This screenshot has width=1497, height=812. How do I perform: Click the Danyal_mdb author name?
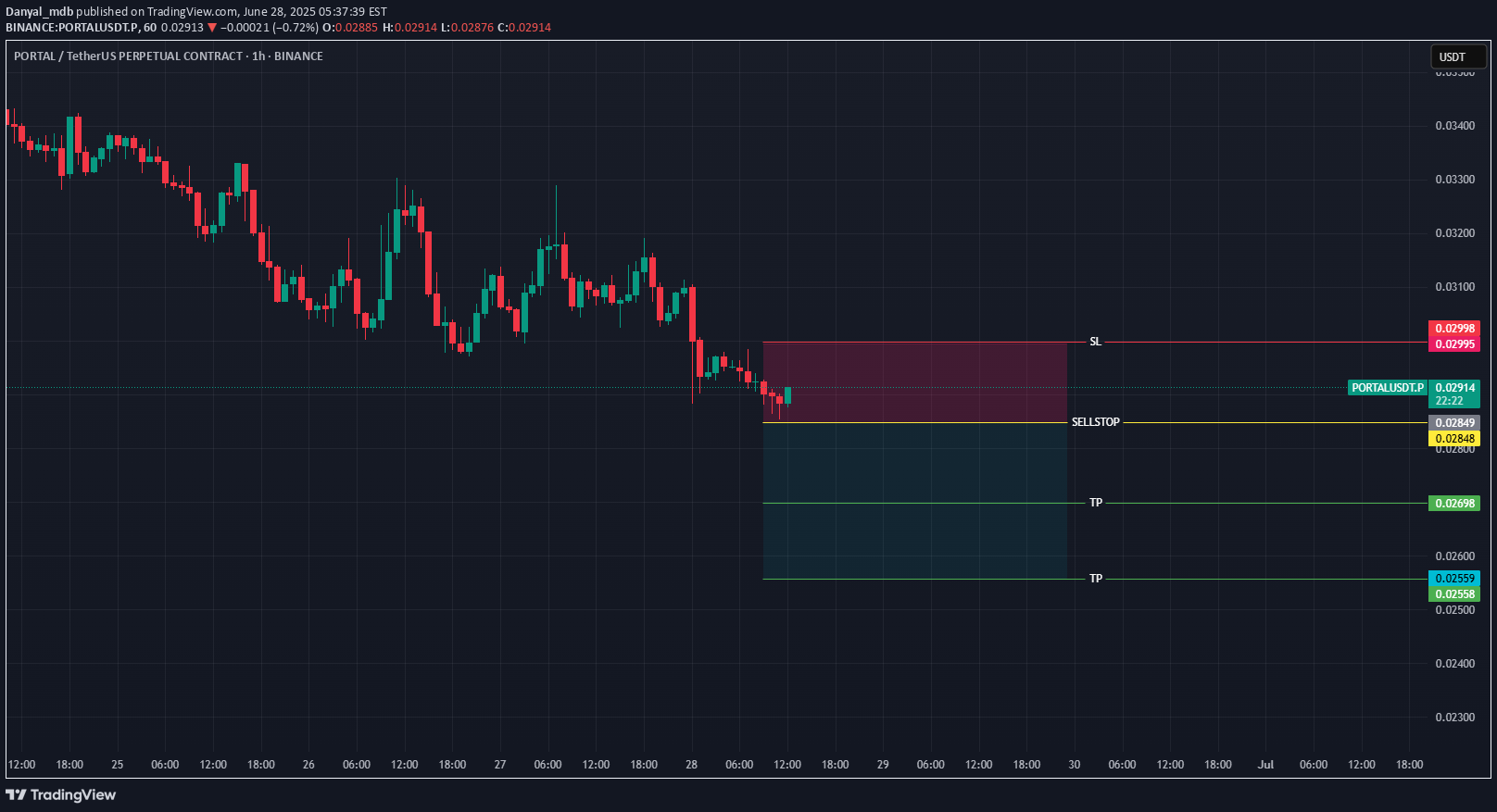(39, 12)
